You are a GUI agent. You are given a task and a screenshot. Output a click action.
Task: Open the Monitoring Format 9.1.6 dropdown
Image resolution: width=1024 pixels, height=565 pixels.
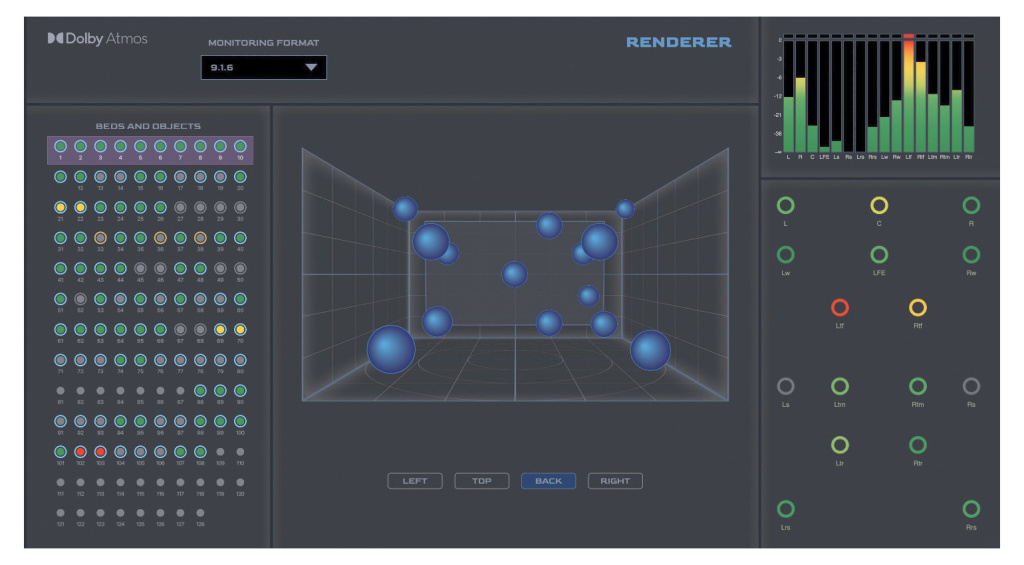[263, 67]
